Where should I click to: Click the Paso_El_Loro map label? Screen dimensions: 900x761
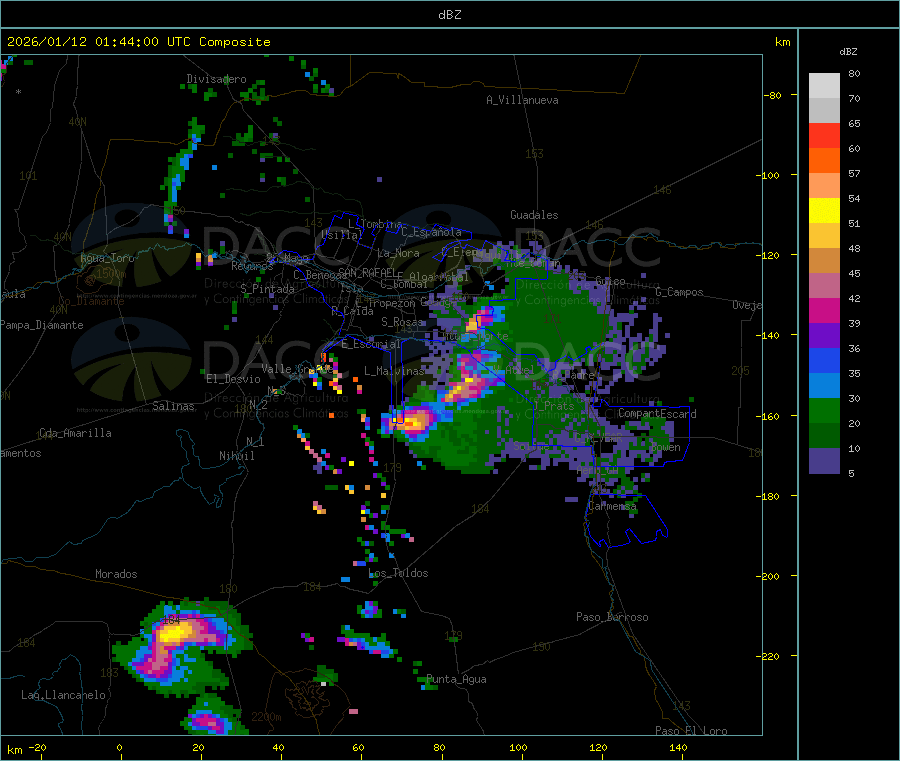click(691, 731)
